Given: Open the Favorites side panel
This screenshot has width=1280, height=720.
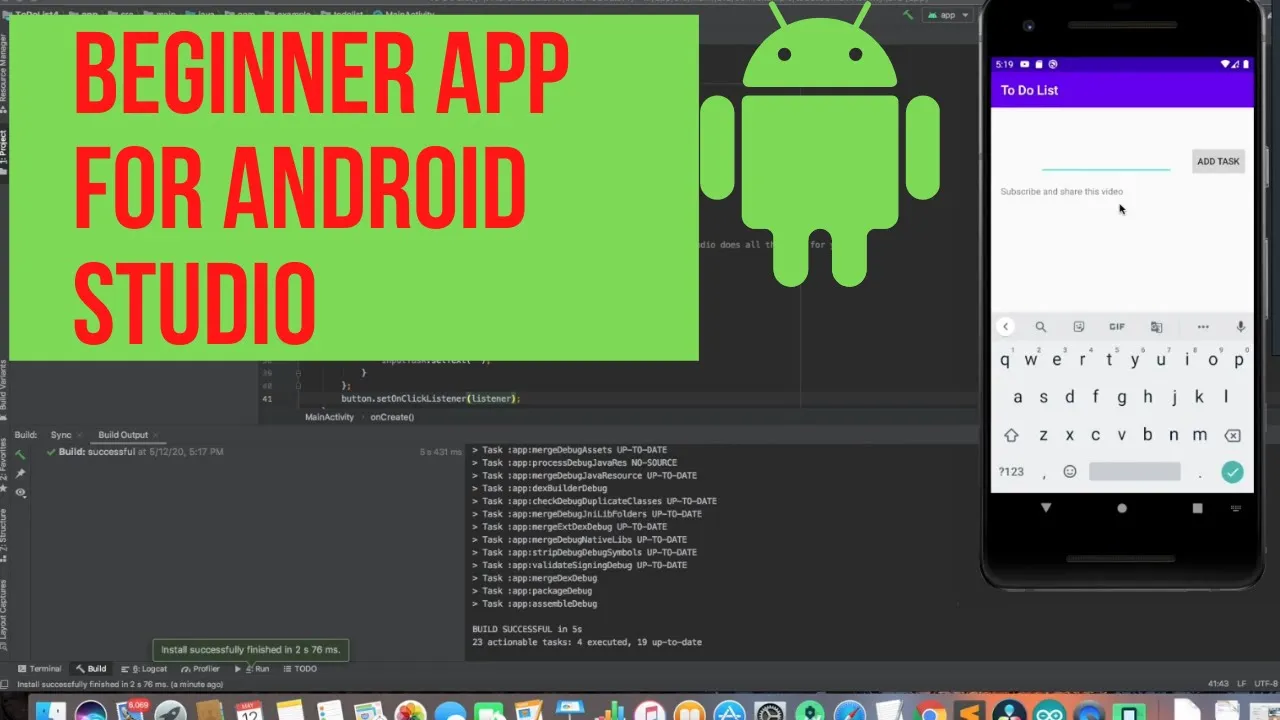Looking at the screenshot, I should [4, 466].
